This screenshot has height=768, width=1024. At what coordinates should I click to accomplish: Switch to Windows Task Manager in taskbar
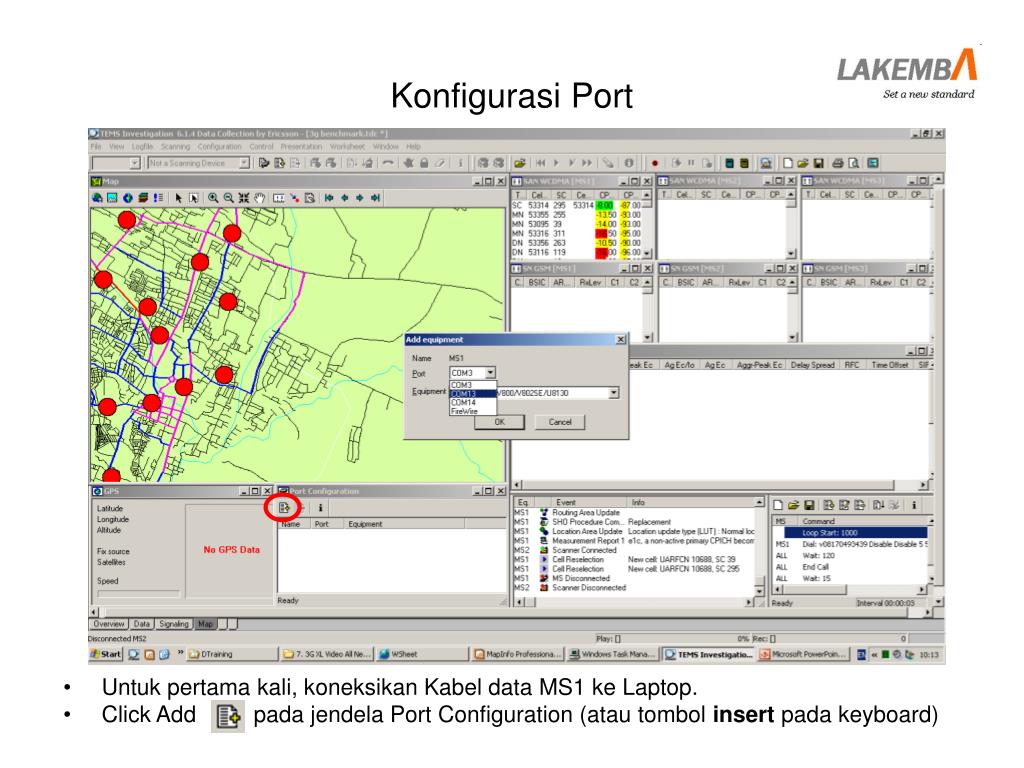tap(612, 654)
